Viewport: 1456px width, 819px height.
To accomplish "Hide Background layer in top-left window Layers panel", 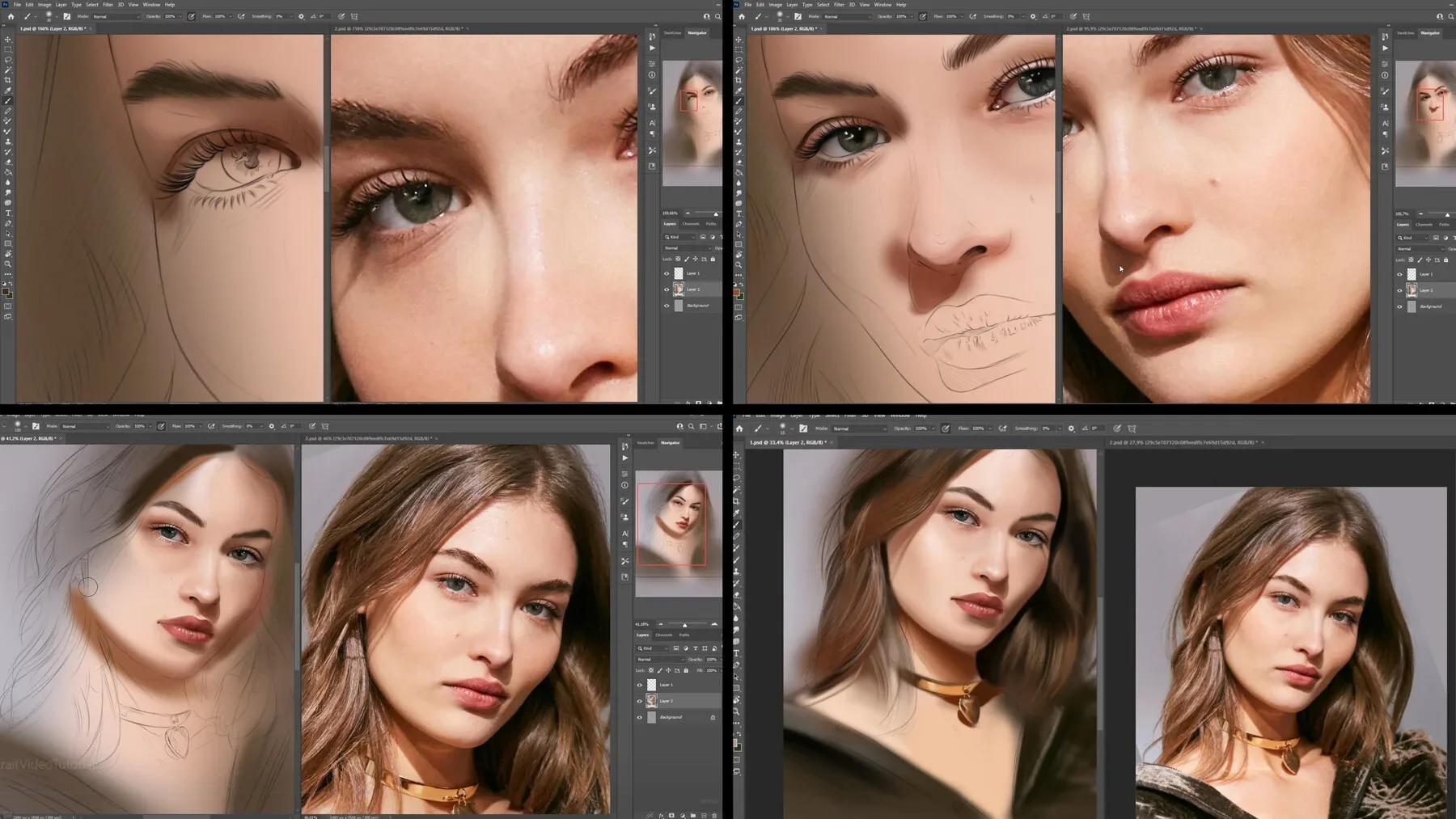I will [x=667, y=306].
